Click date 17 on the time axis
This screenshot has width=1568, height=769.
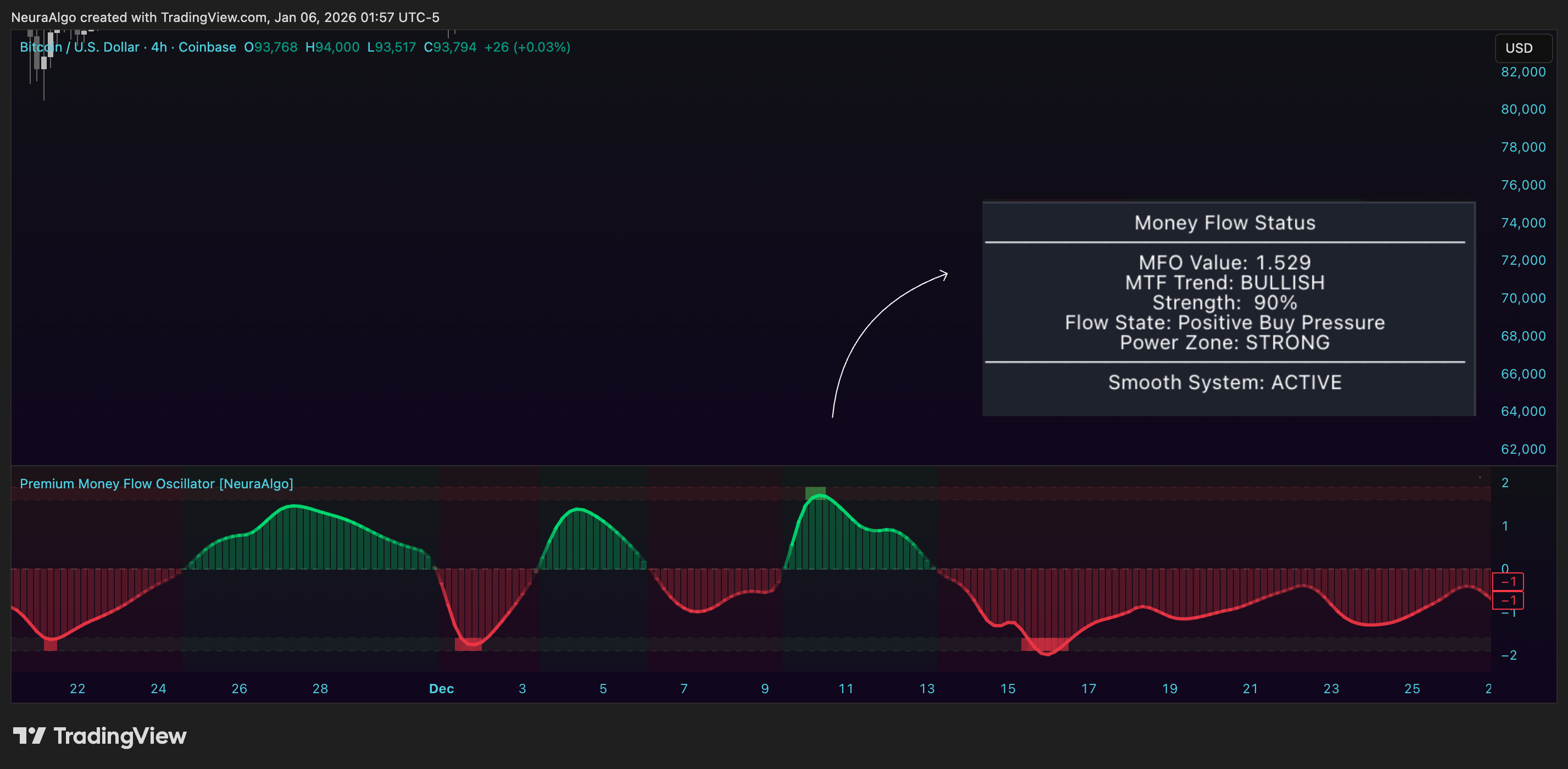pyautogui.click(x=1088, y=689)
